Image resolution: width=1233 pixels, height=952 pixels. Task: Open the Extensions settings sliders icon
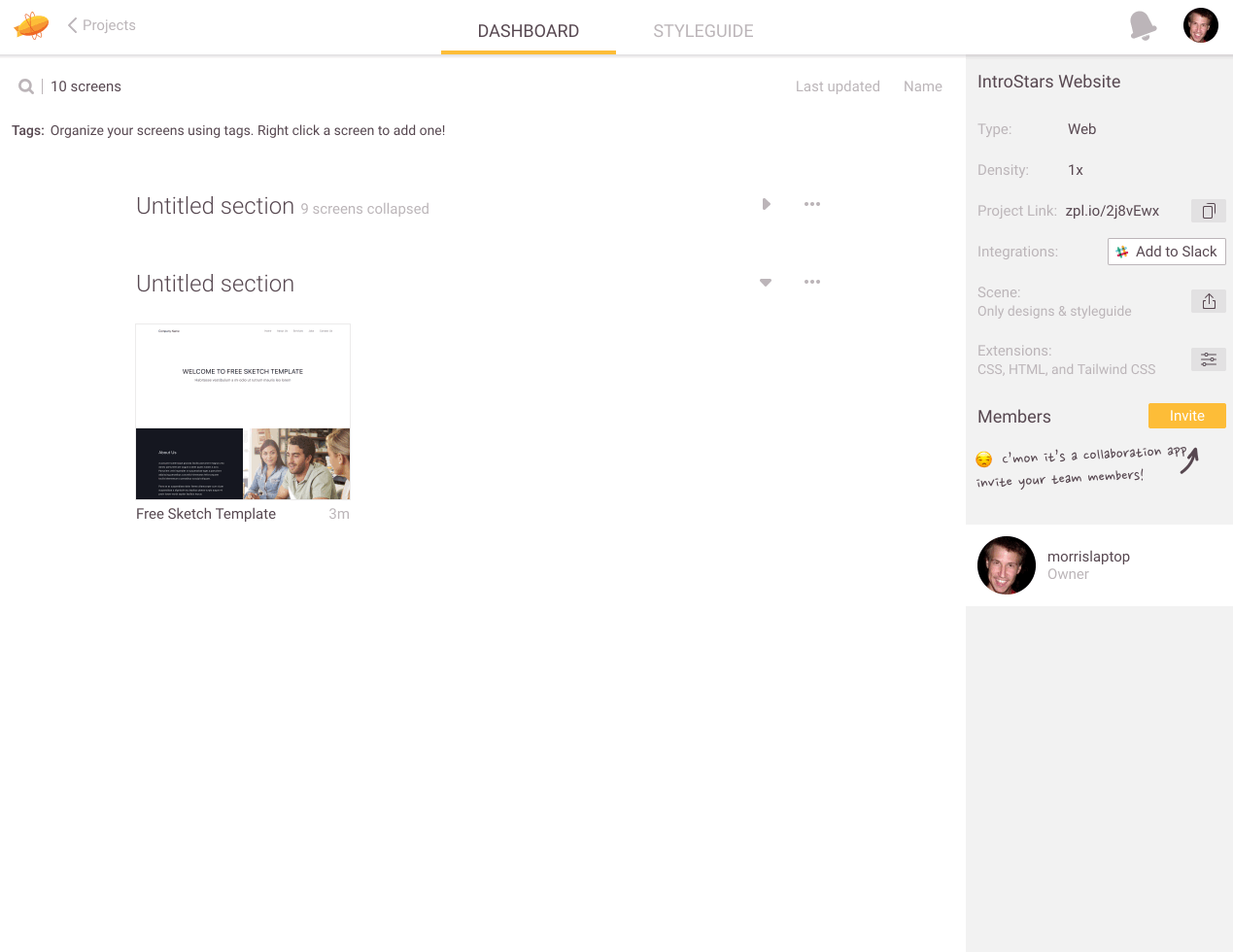tap(1209, 359)
